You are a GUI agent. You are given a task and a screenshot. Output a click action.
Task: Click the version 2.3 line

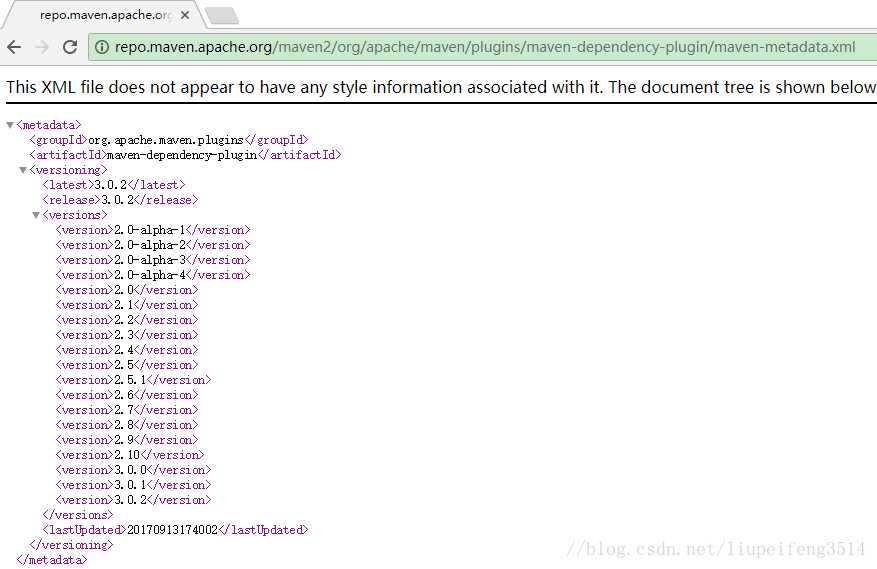pos(126,335)
